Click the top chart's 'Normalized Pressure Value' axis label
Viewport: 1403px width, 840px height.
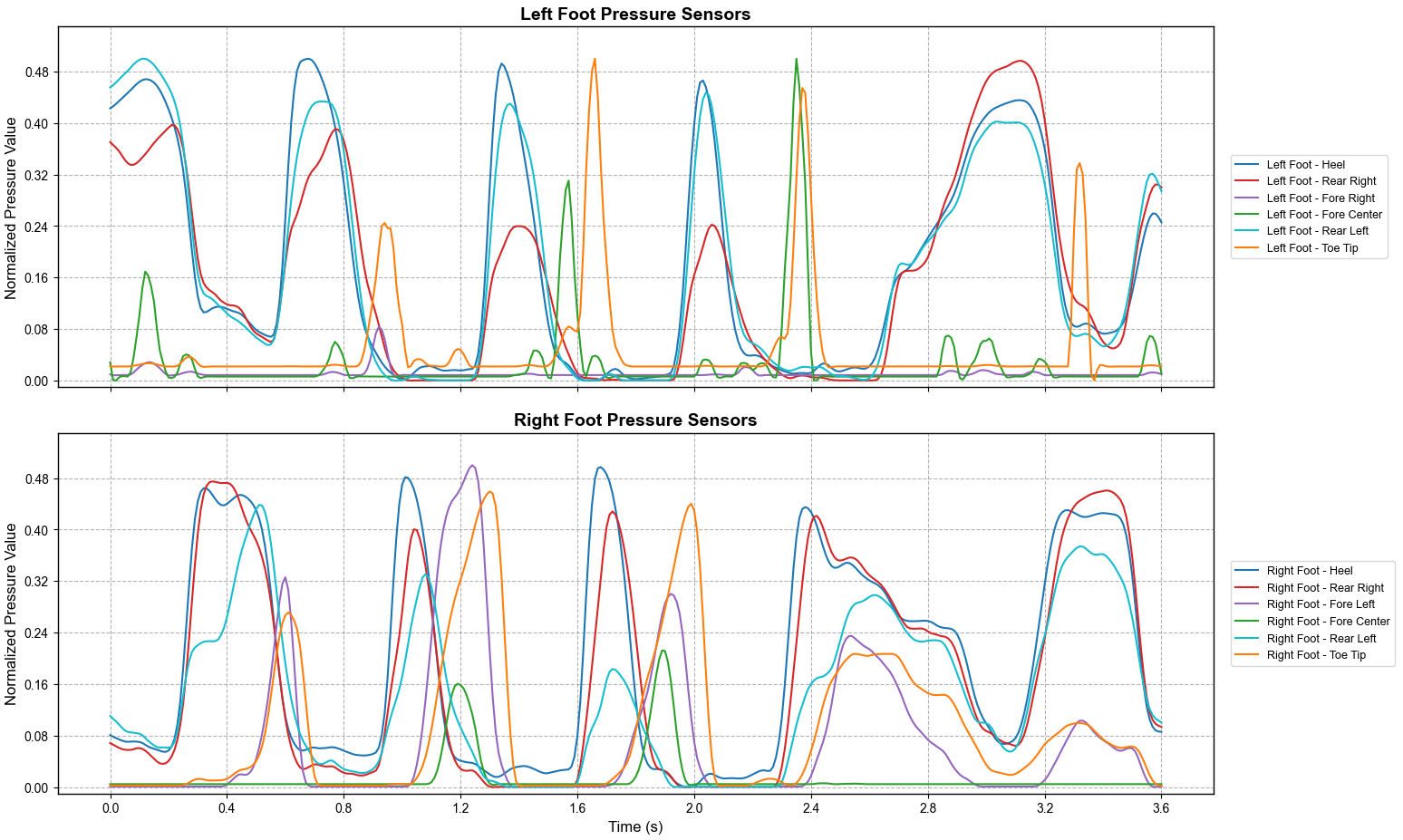[x=12, y=208]
